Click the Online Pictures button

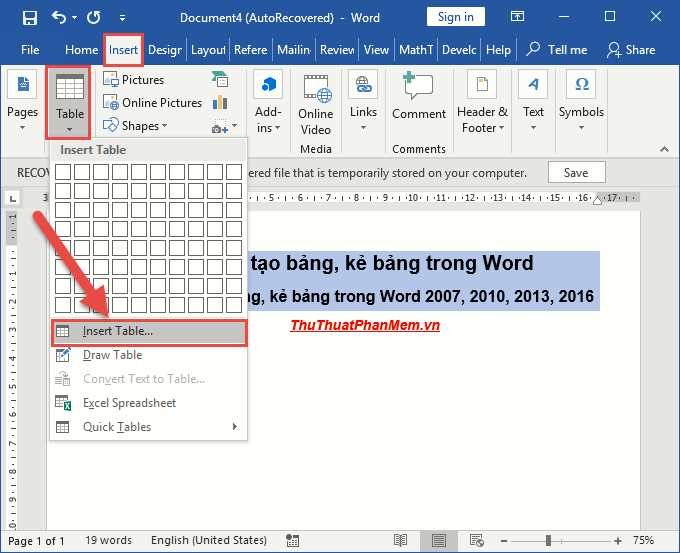(x=153, y=103)
